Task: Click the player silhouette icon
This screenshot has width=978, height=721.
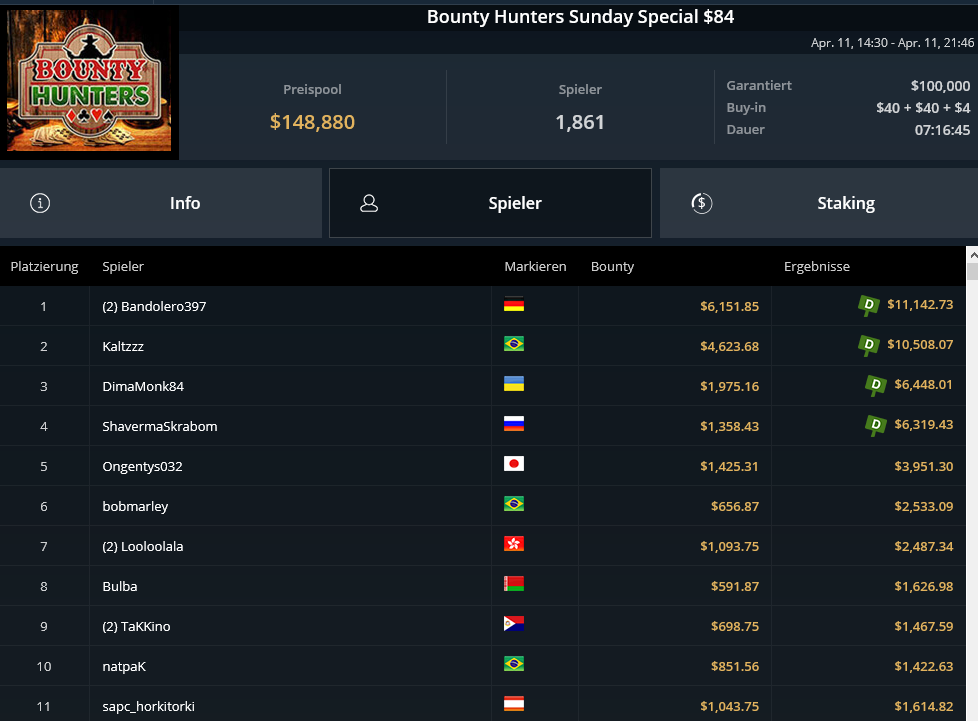Action: [369, 203]
